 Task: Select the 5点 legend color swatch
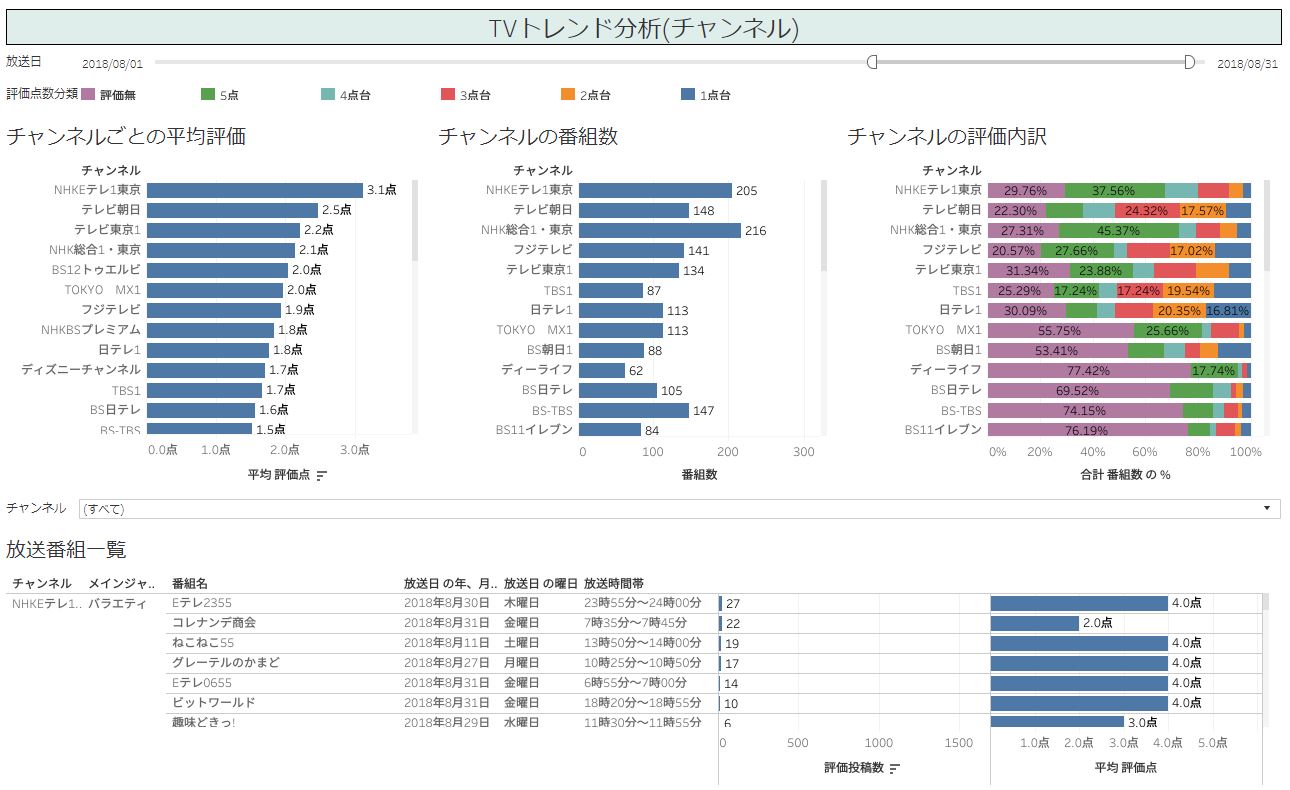coord(208,95)
